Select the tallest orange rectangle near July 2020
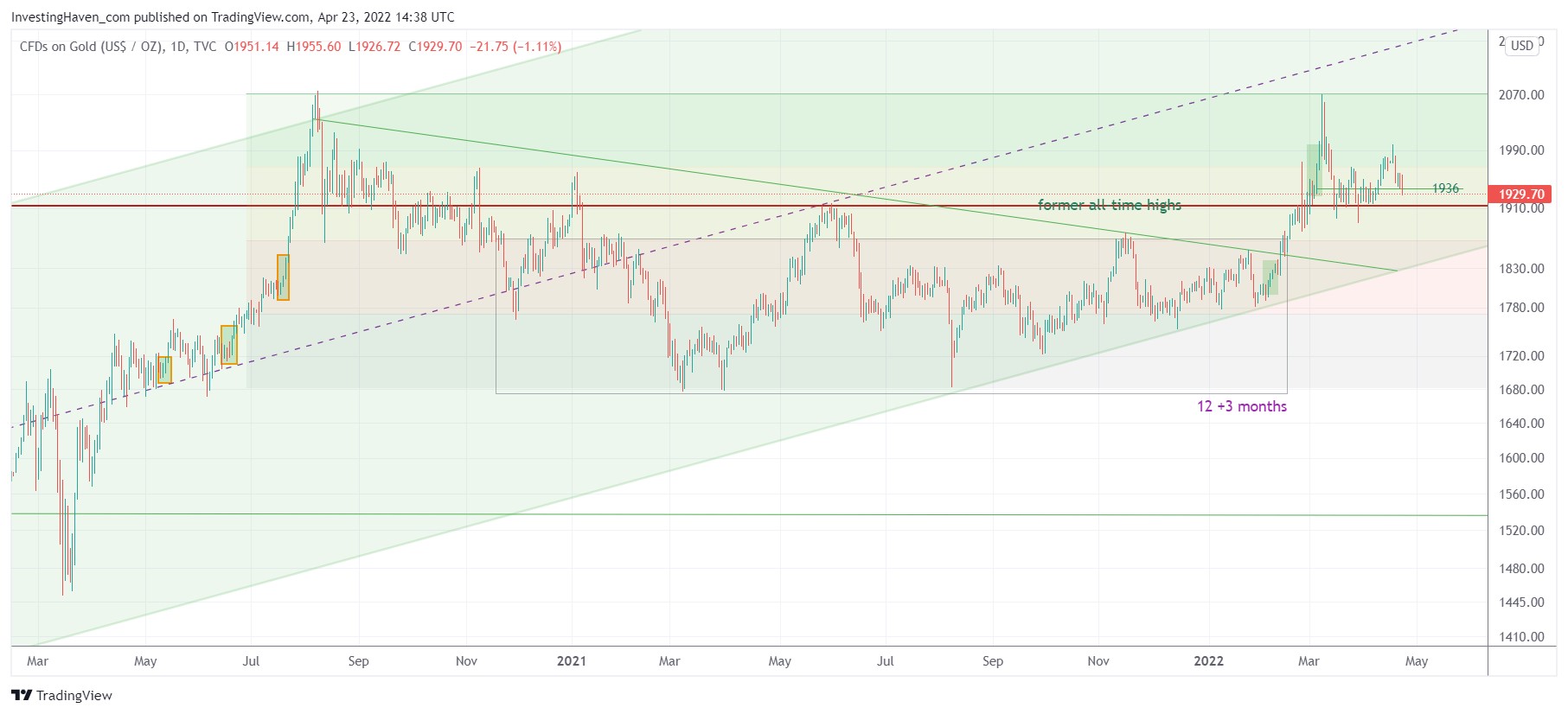This screenshot has width=1568, height=714. point(283,277)
